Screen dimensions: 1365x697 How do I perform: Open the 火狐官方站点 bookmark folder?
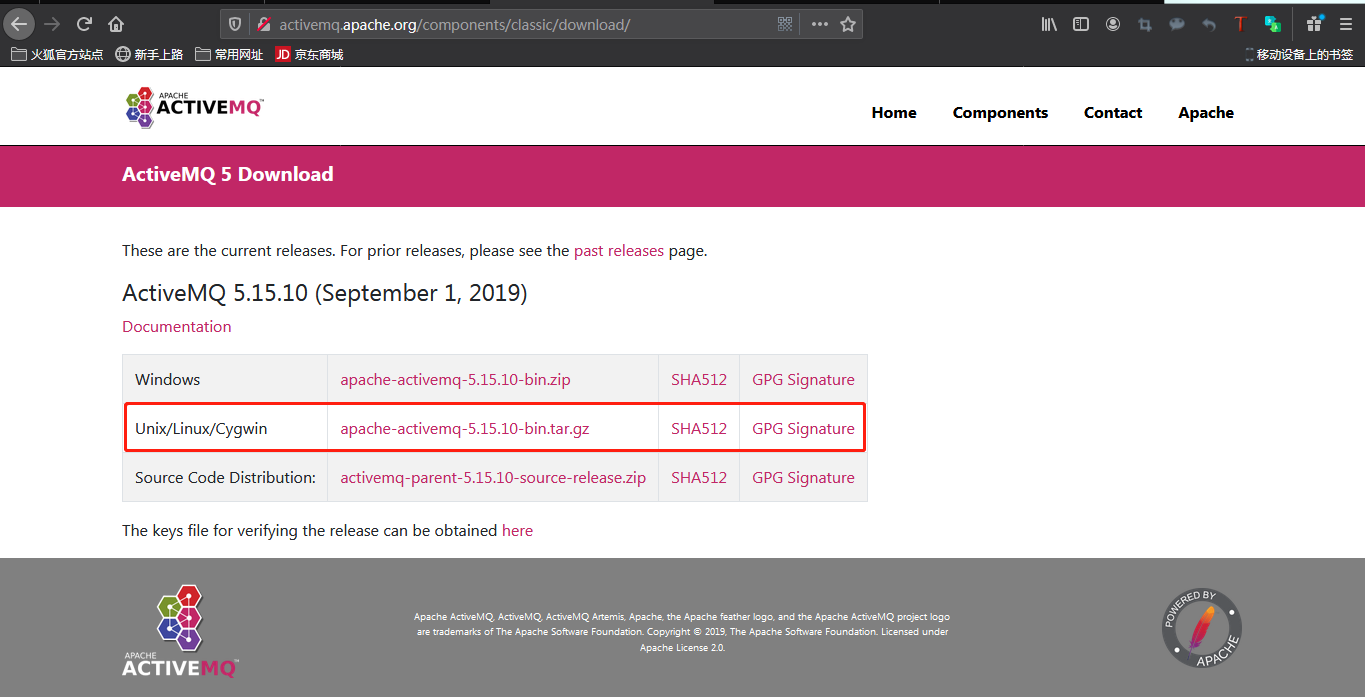click(x=57, y=54)
